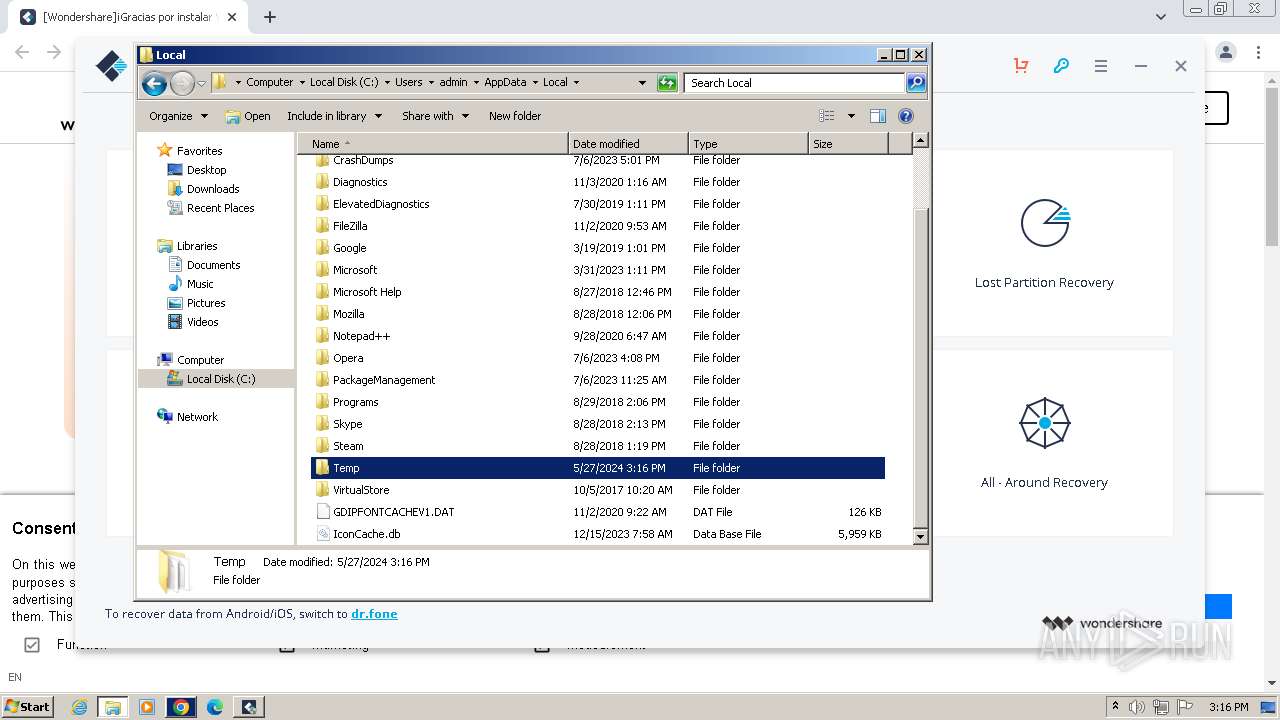1280x720 pixels.
Task: Toggle the preview pane icon
Action: coord(878,116)
